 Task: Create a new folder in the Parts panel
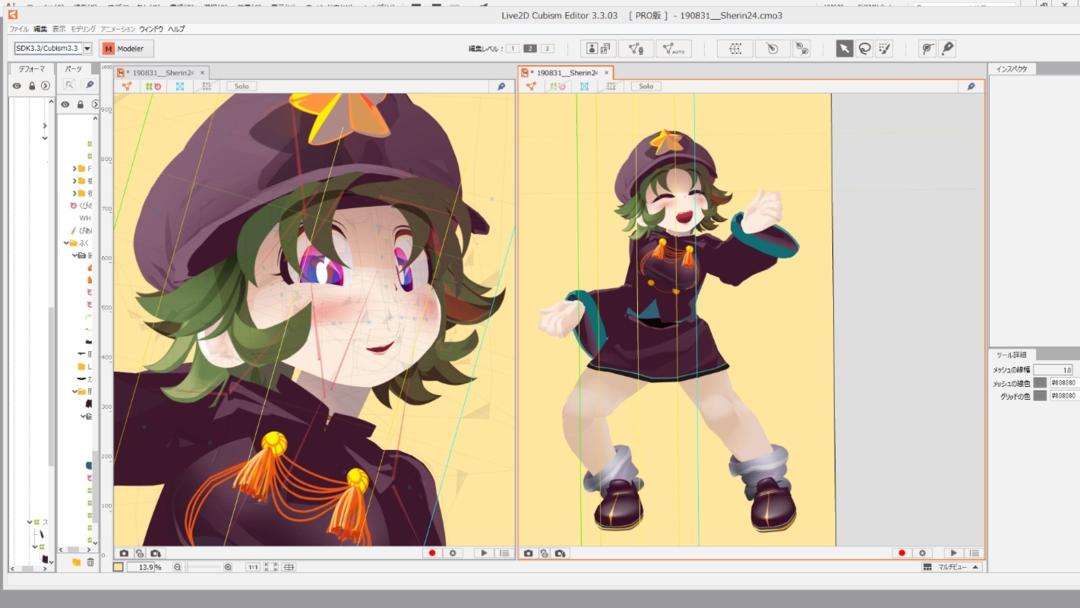coord(76,563)
